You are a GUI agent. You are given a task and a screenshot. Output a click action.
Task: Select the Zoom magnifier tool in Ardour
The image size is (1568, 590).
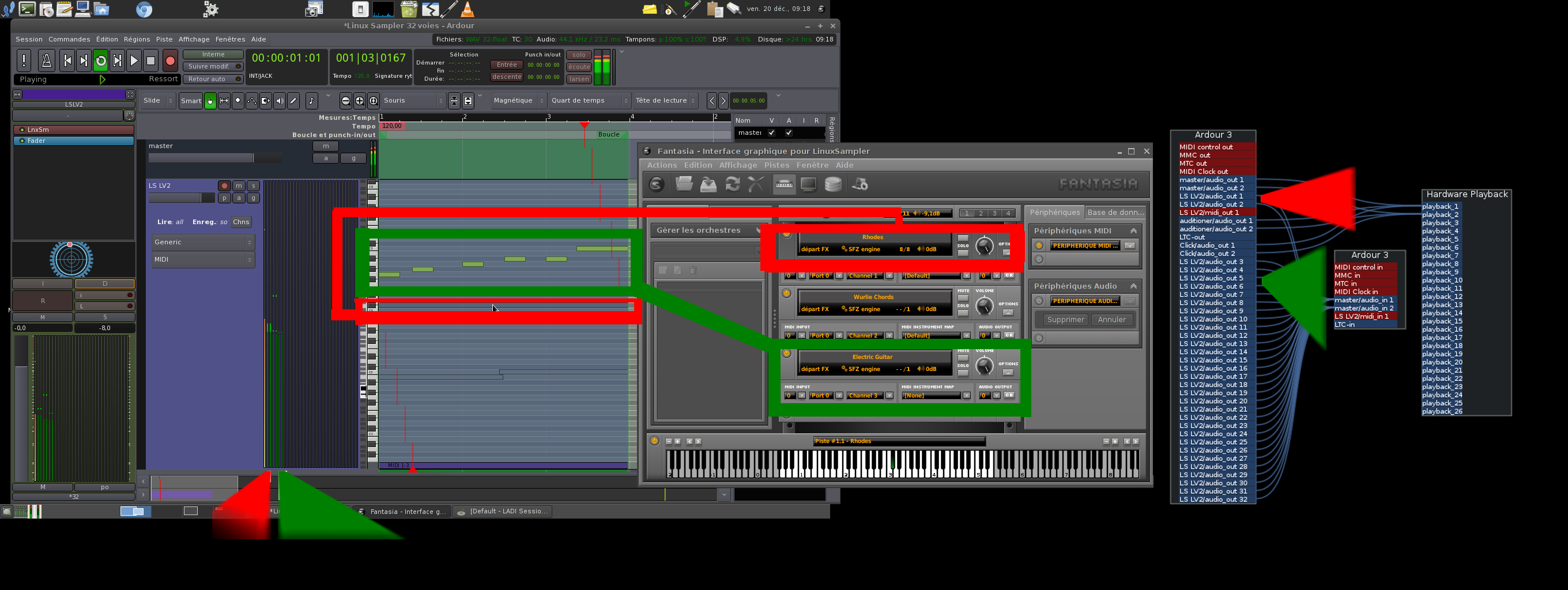coord(238,101)
